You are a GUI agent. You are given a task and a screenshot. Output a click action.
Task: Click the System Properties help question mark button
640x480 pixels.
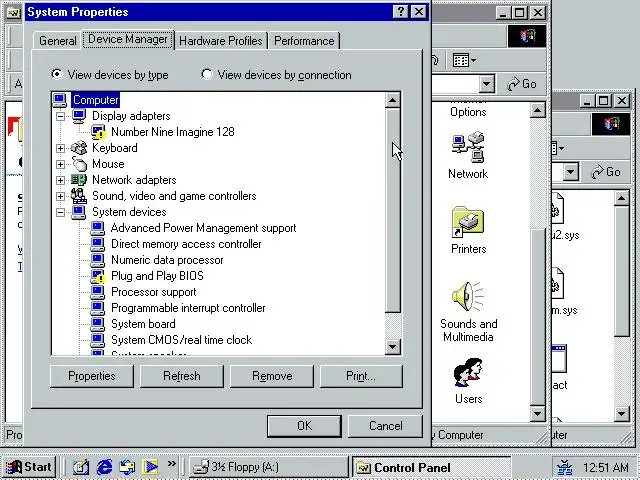coord(401,12)
